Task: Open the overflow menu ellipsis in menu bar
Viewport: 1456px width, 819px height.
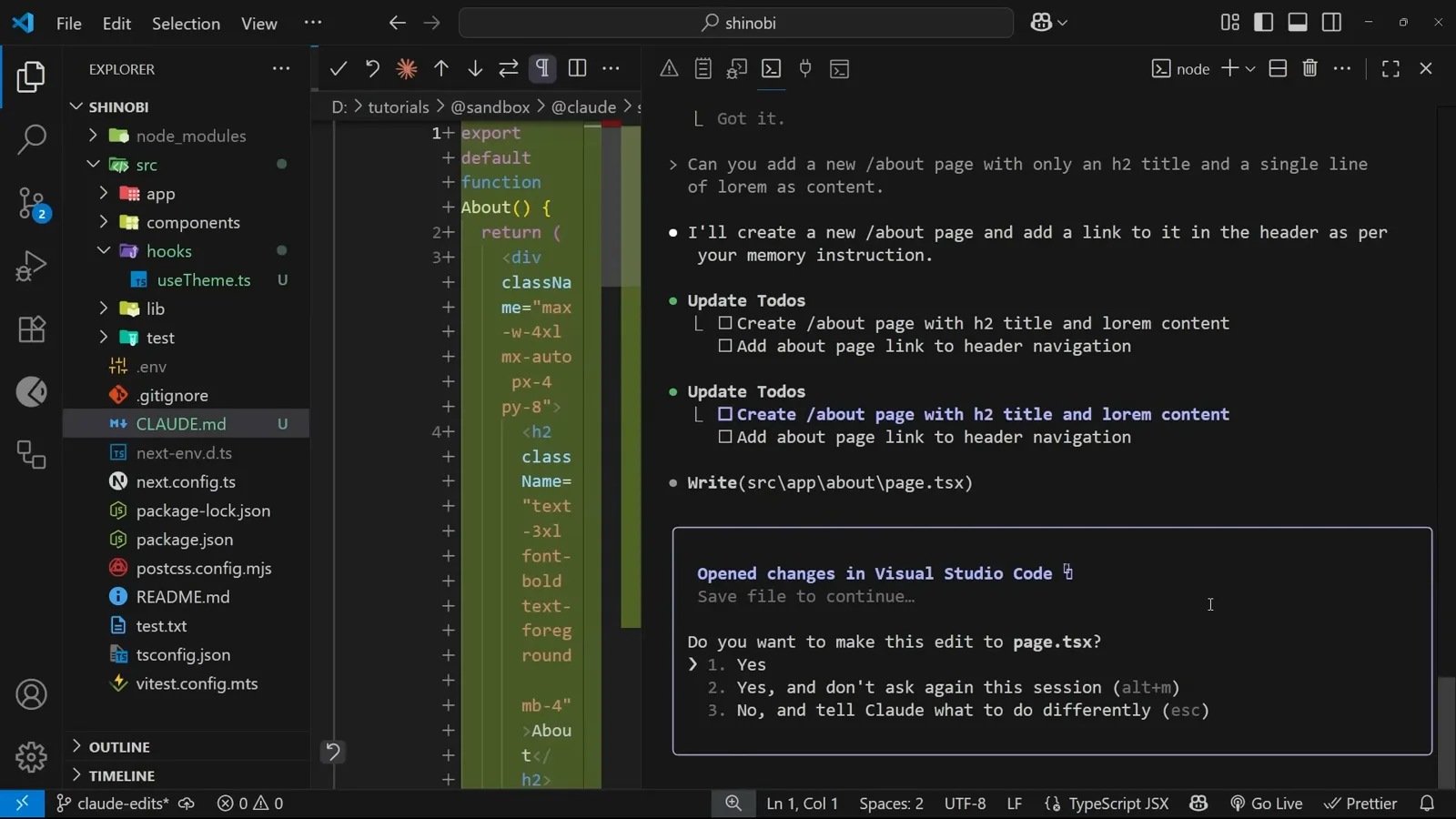Action: (x=313, y=23)
